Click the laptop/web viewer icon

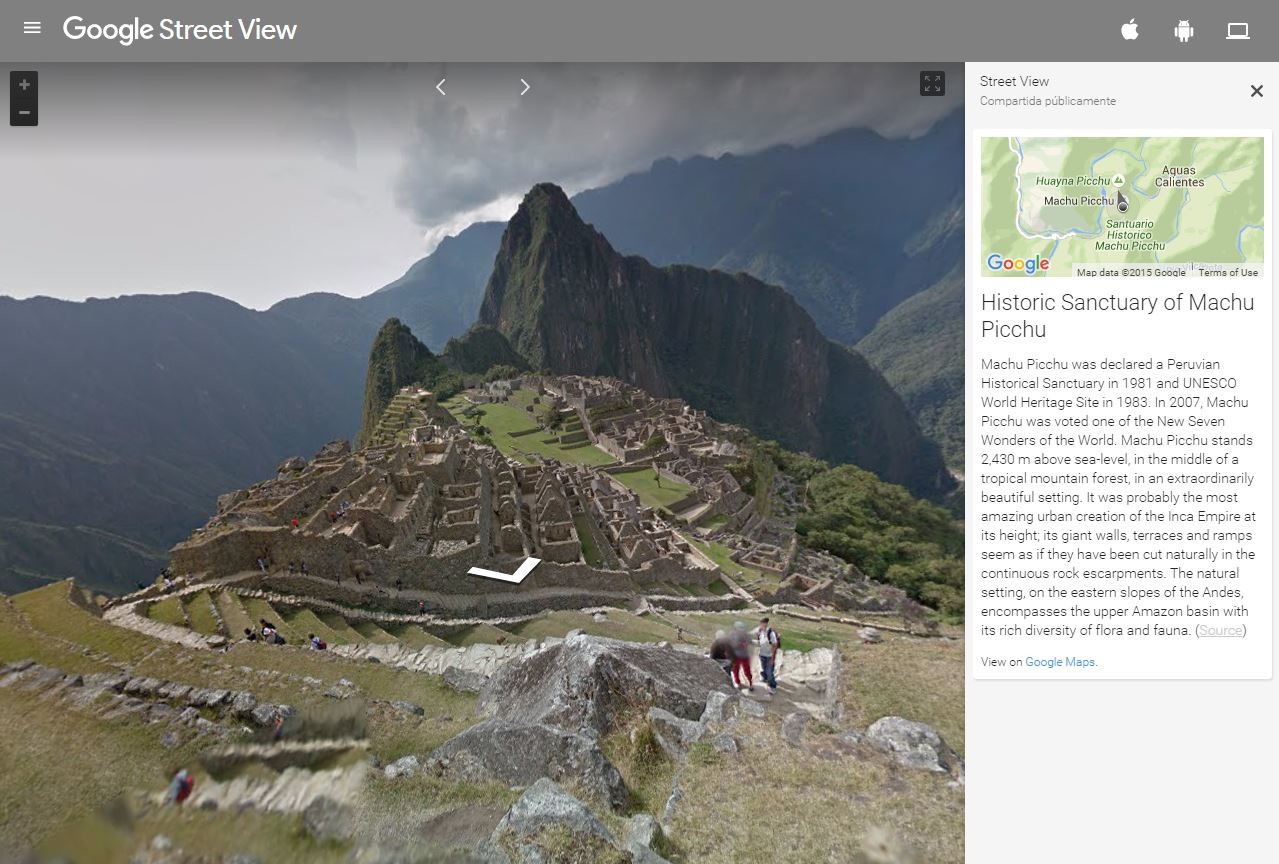[x=1237, y=30]
